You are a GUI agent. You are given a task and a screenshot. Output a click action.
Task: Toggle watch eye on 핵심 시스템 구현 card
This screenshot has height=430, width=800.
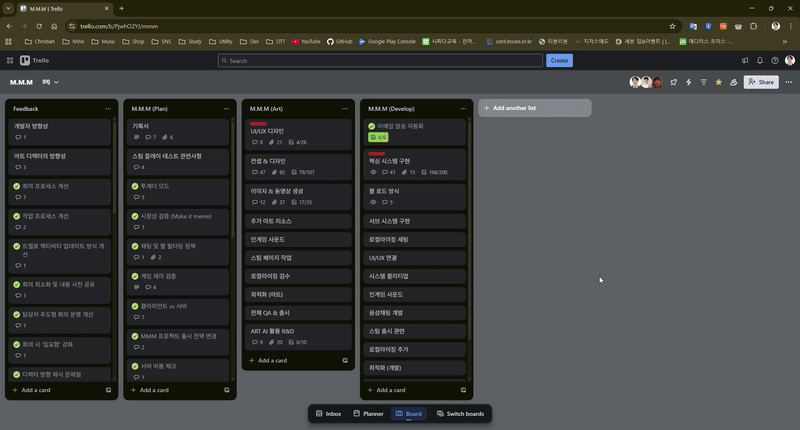(373, 172)
